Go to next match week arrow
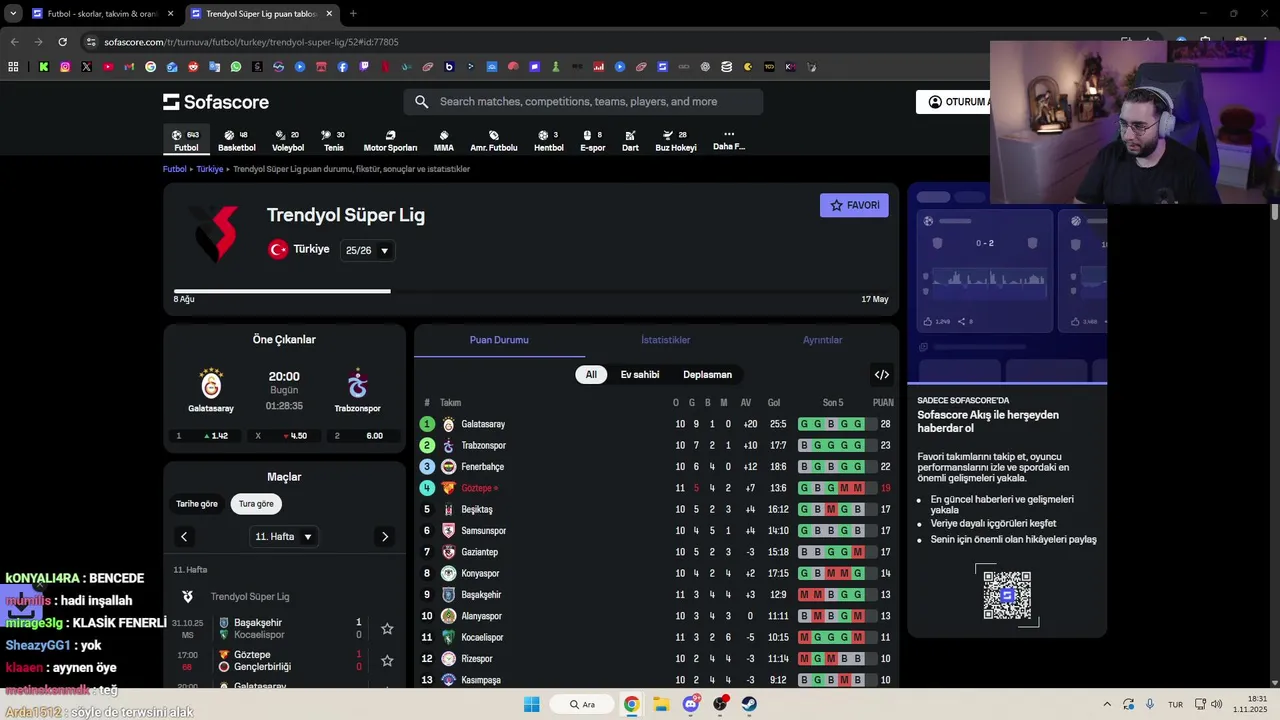 (x=385, y=537)
